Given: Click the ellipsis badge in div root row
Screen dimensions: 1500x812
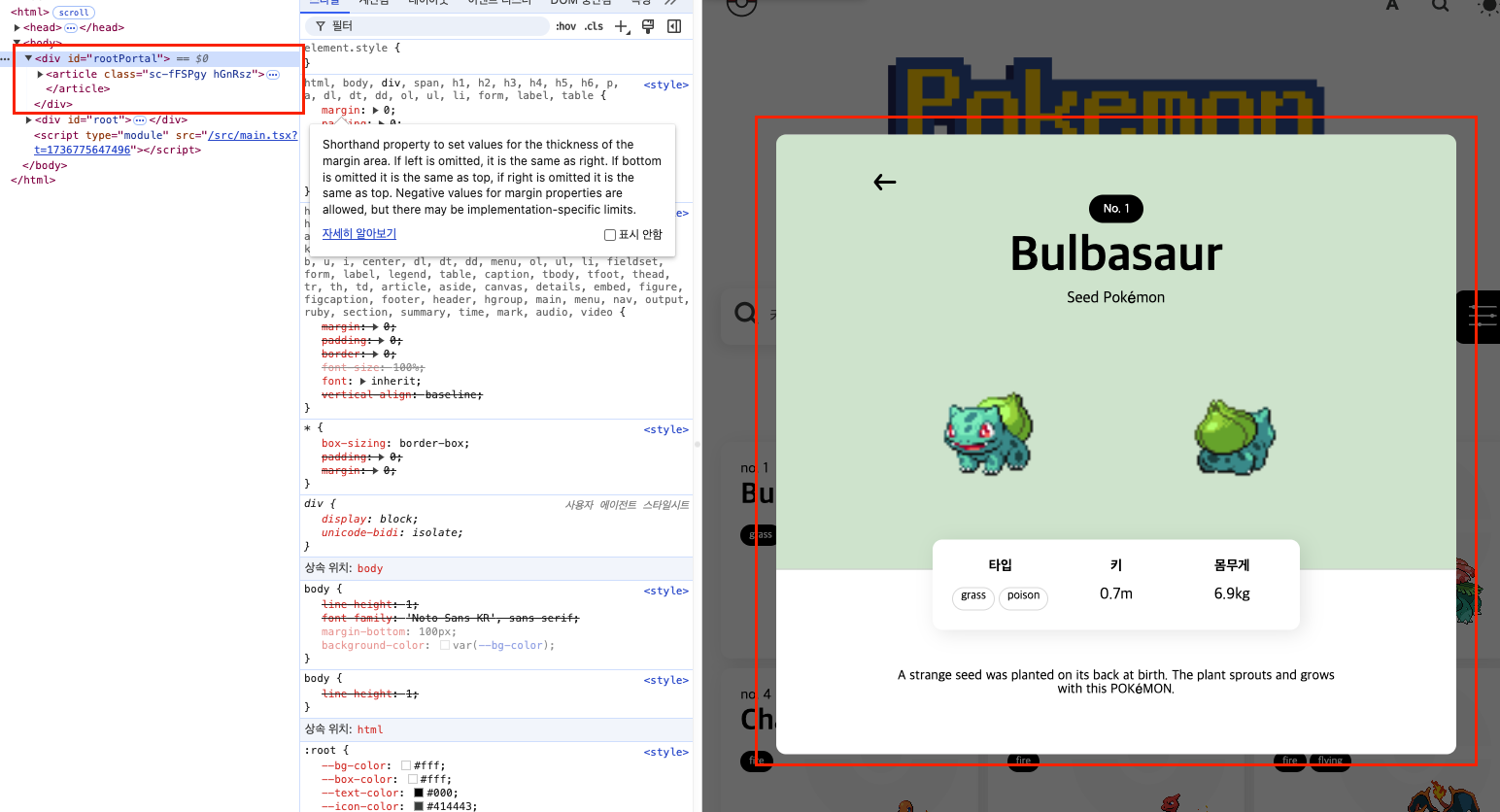Looking at the screenshot, I should (140, 120).
